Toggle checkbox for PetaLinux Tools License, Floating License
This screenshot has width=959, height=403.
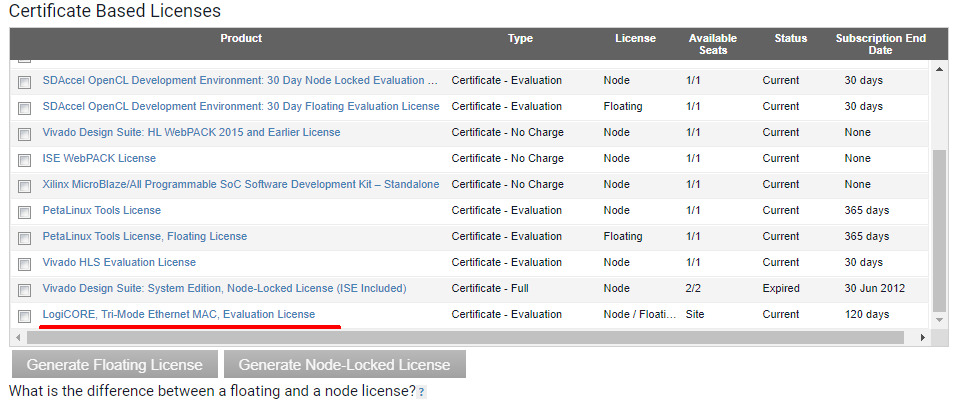point(24,238)
